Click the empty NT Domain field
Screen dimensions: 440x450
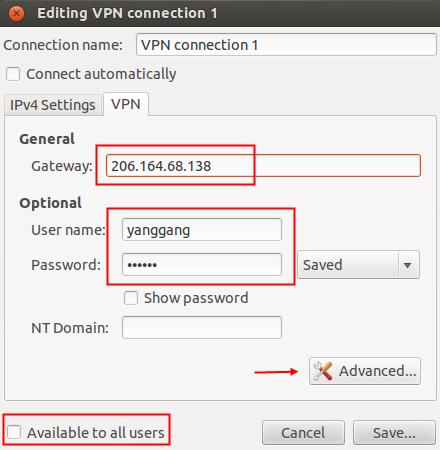click(x=202, y=327)
